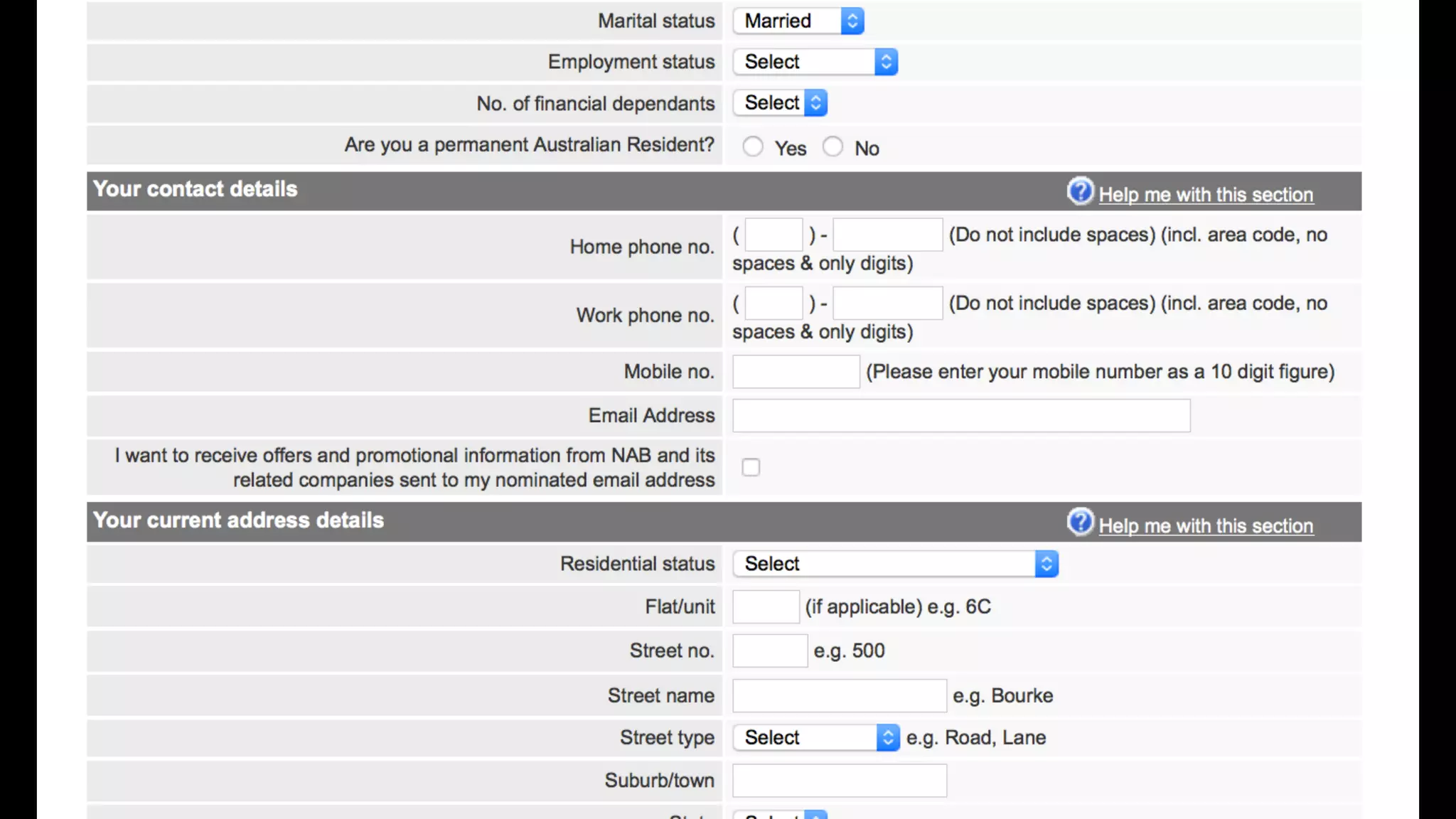Viewport: 1456px width, 819px height.
Task: Open the Residential status dropdown
Action: (896, 564)
